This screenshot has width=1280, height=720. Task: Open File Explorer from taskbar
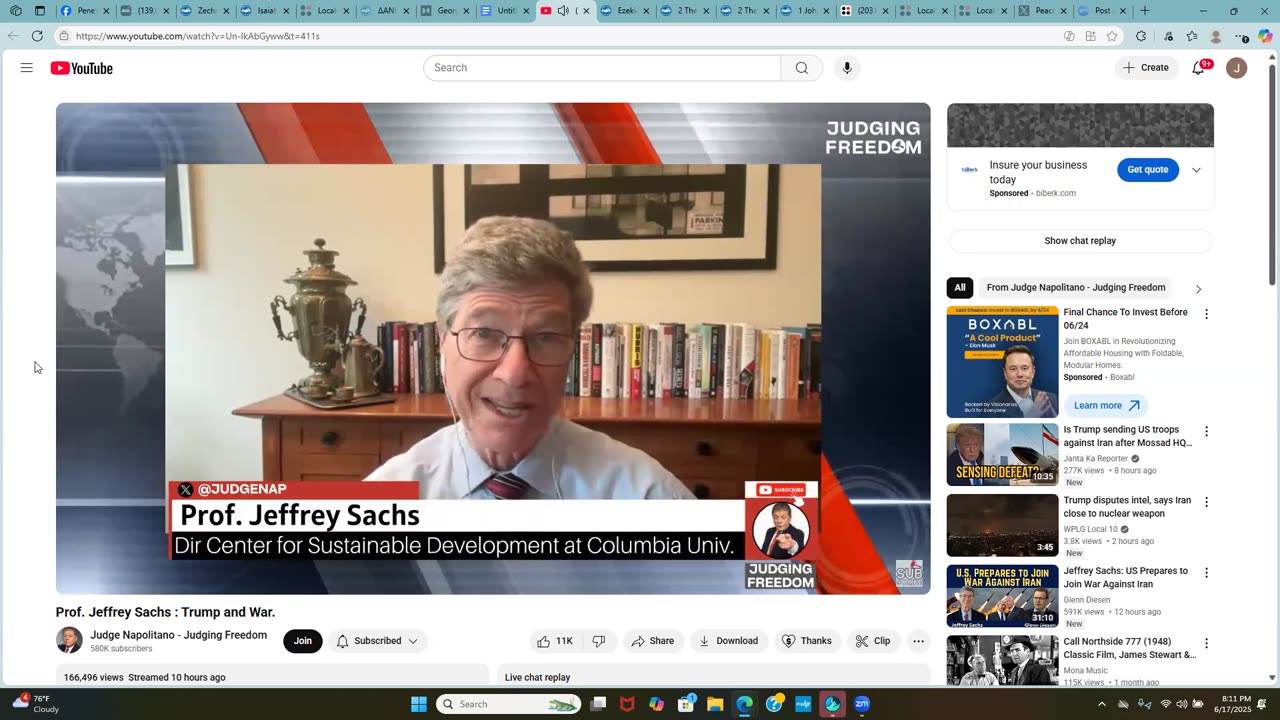(x=715, y=704)
